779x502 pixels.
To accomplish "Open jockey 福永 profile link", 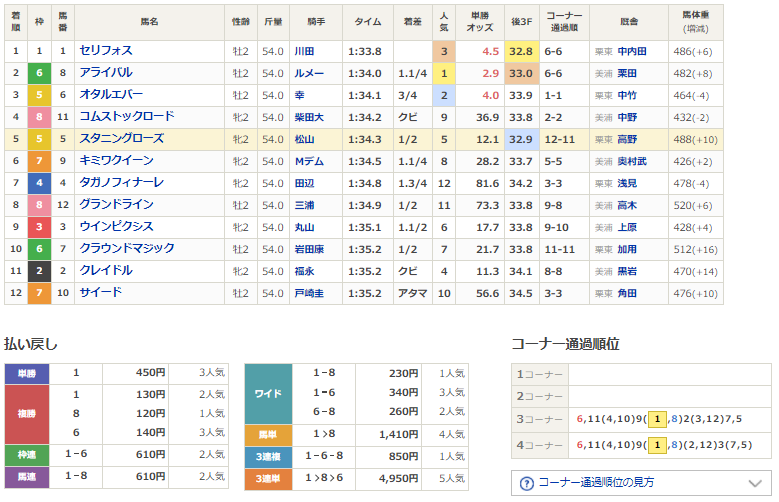I will tap(304, 271).
